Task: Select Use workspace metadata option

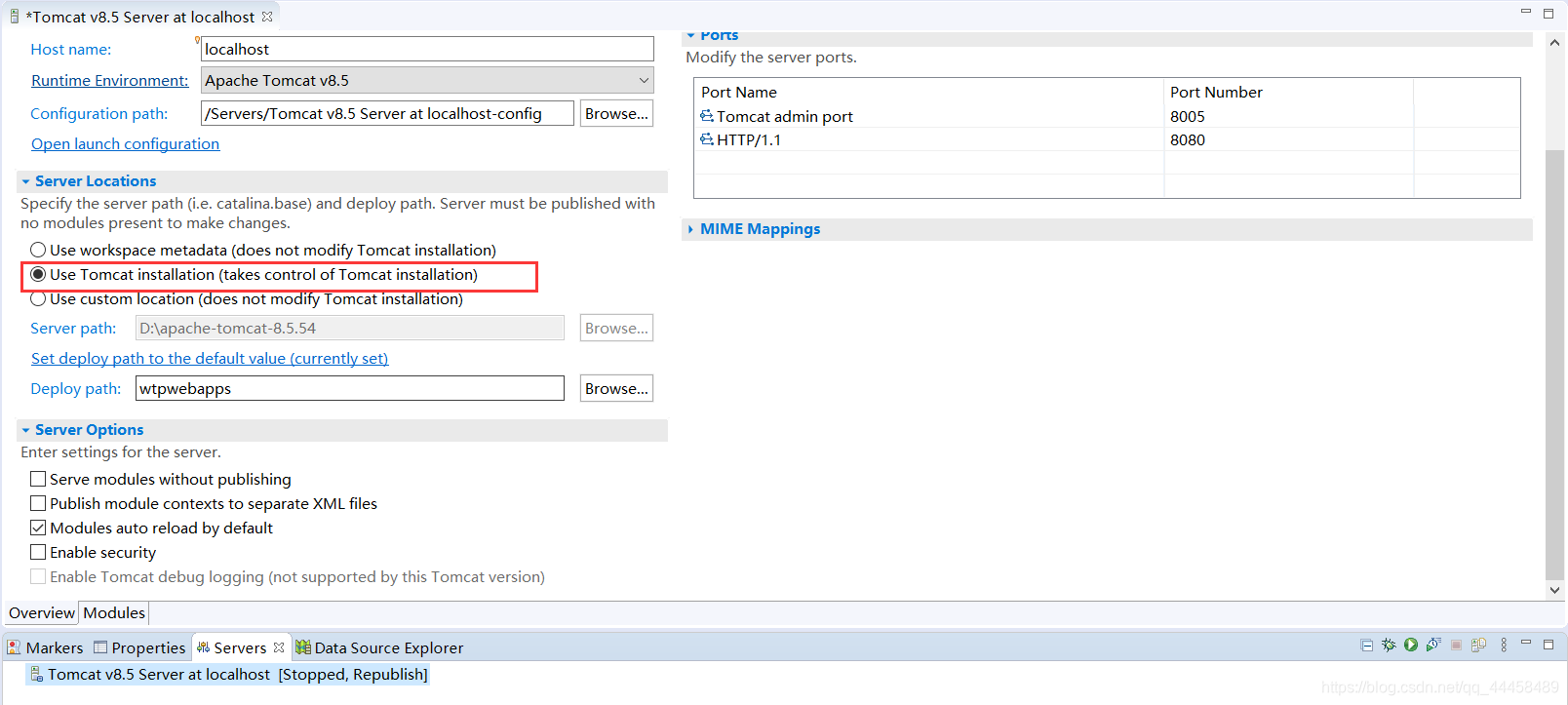Action: click(x=38, y=250)
